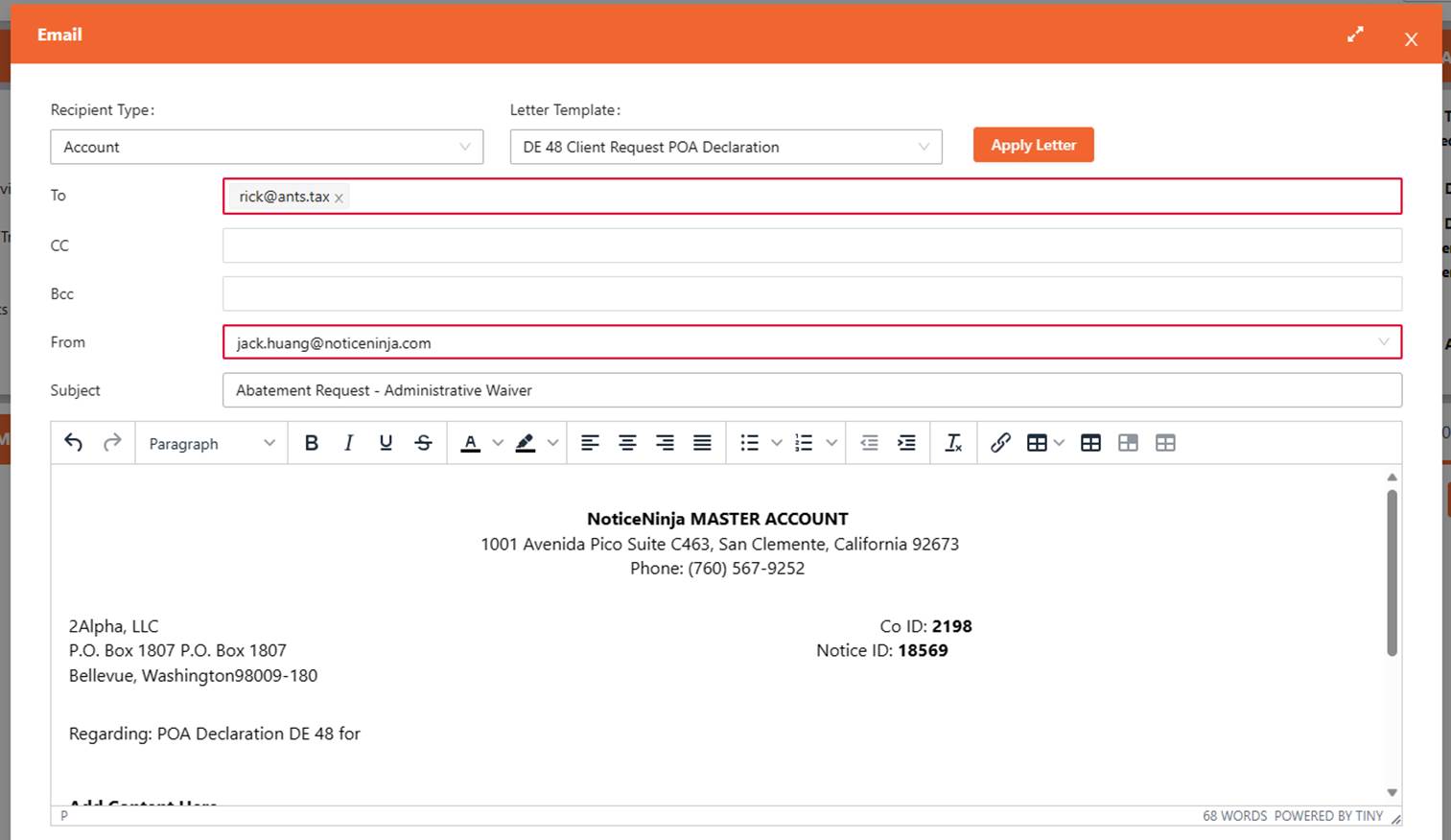
Task: Clear formatting with the remove-format icon
Action: [953, 442]
